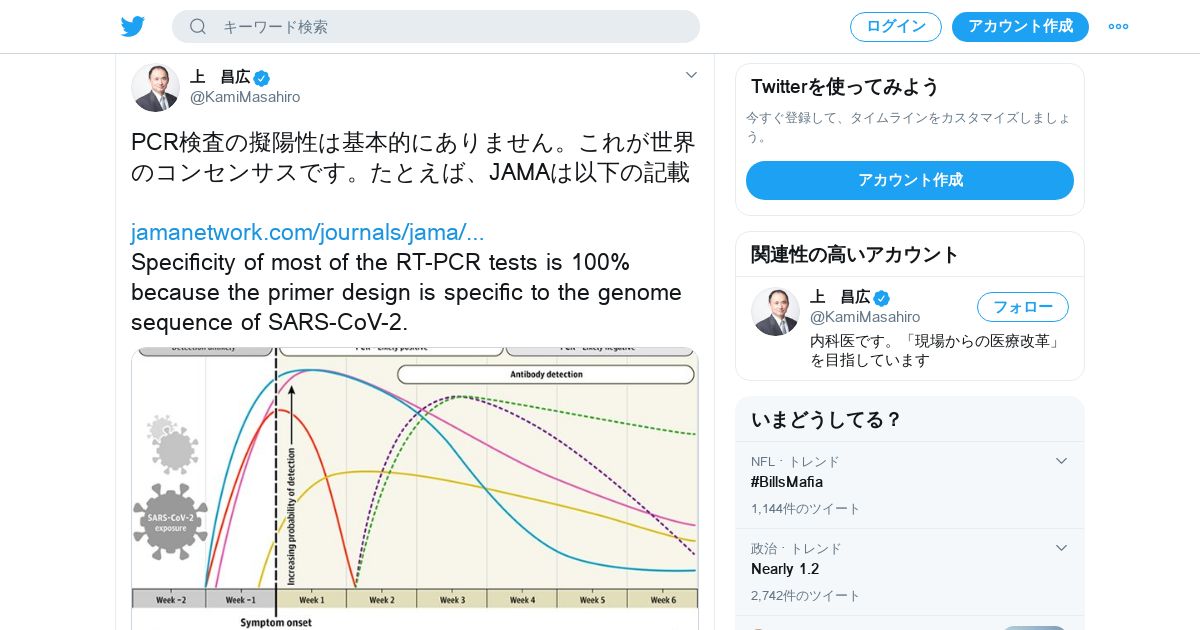This screenshot has height=630, width=1200.
Task: Open the jamanetwork.com article link
Action: coord(307,233)
